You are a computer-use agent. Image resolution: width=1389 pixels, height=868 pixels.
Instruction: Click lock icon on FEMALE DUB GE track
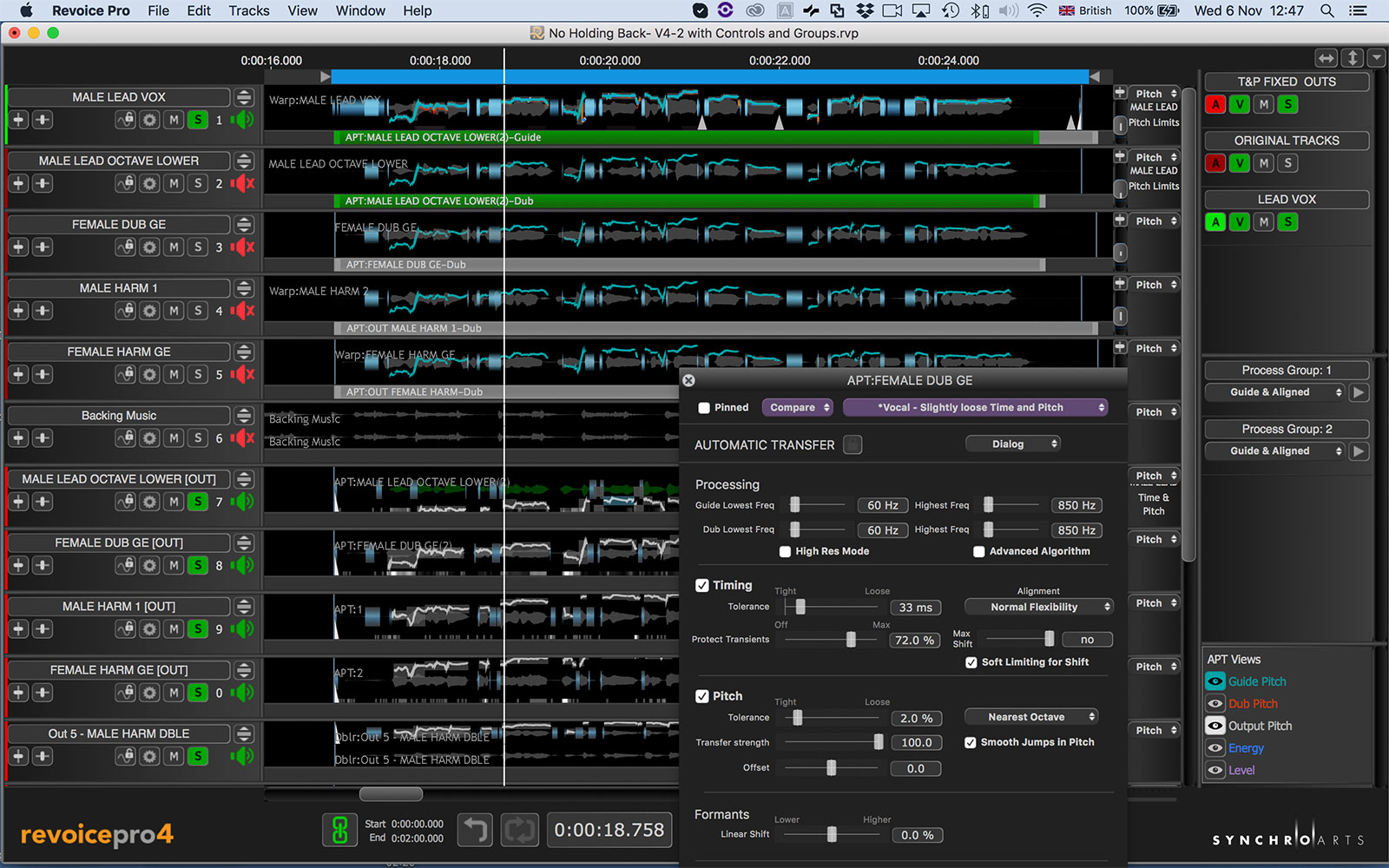[126, 247]
